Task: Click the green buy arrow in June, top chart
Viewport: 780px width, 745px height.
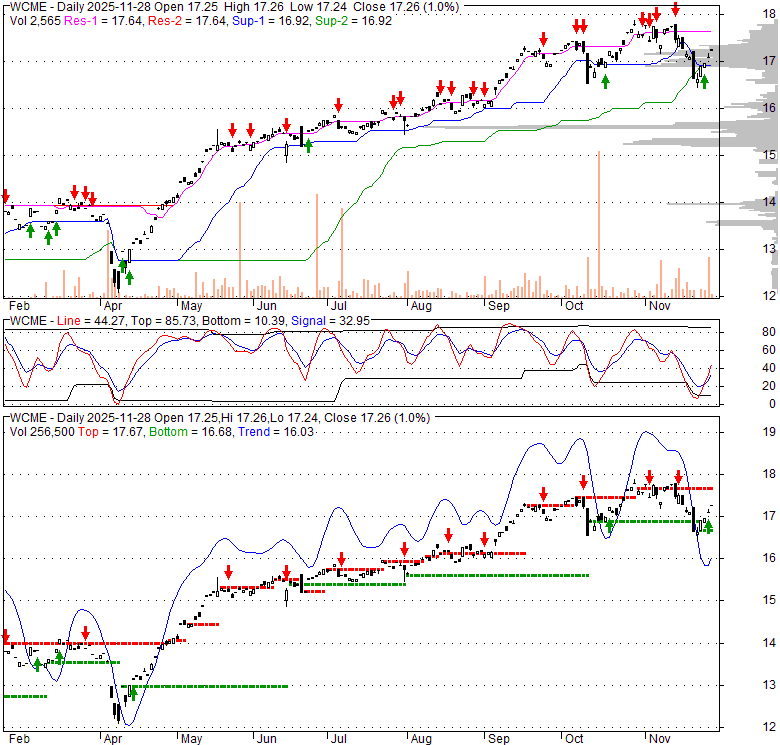Action: (x=308, y=146)
